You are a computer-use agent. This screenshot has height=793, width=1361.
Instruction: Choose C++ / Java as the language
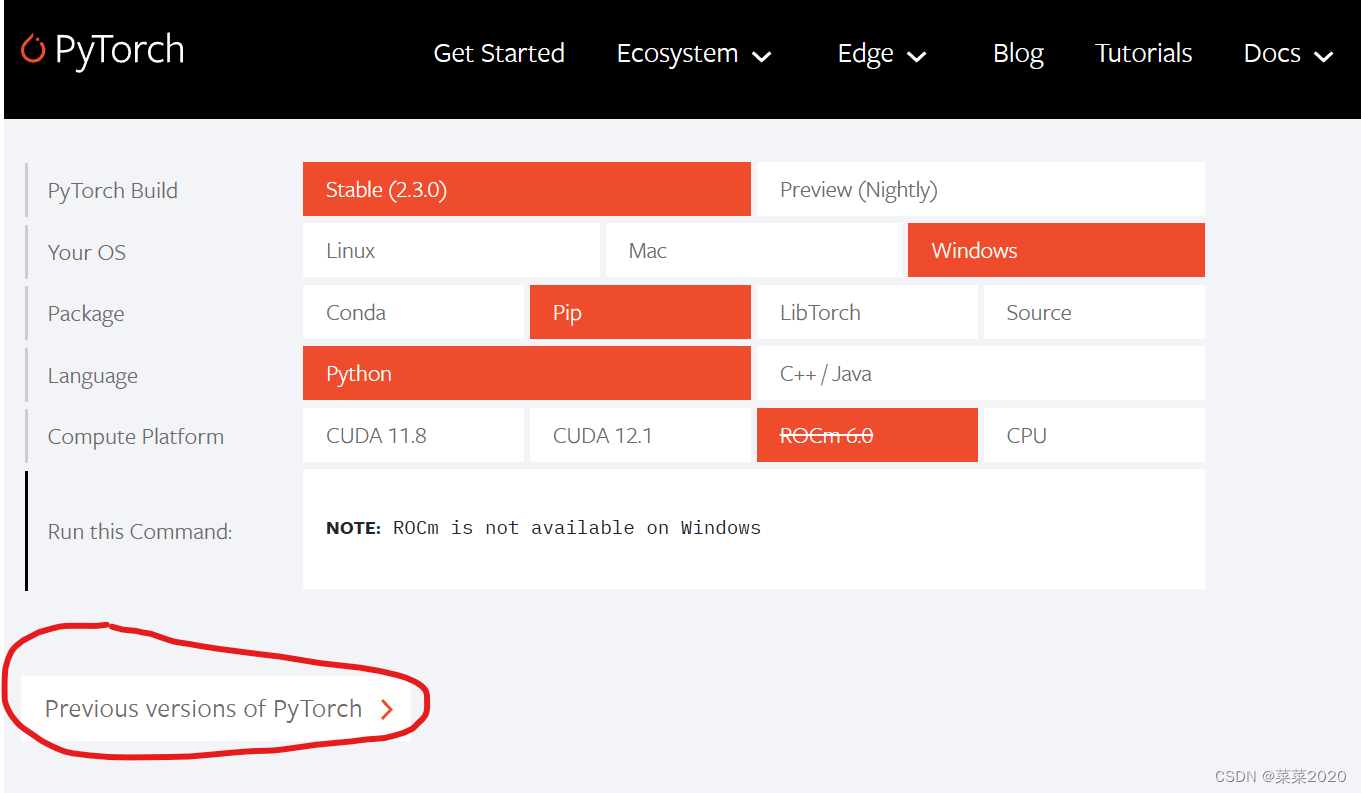click(x=980, y=373)
